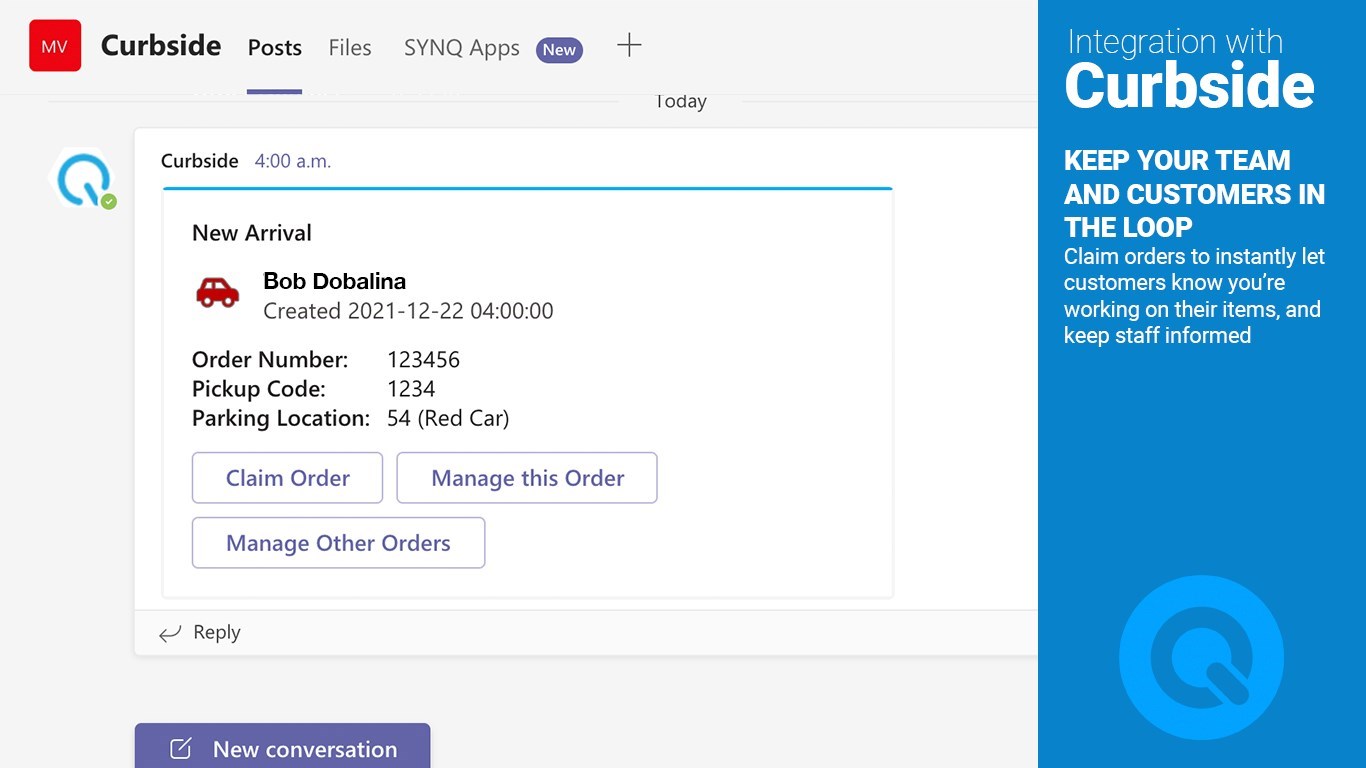Click the New conversation compose icon
Viewport: 1366px width, 768px height.
(181, 749)
